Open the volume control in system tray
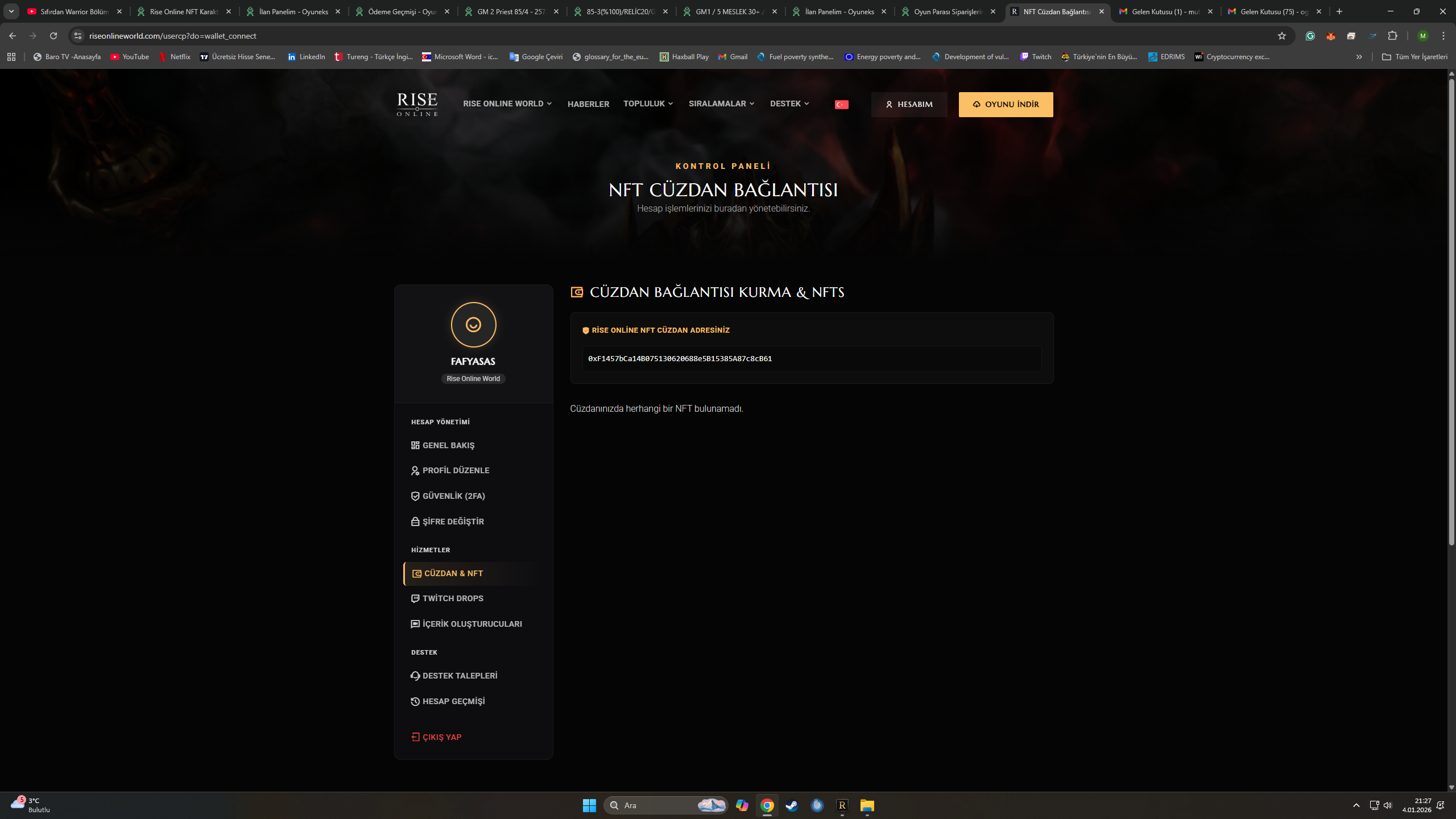This screenshot has height=819, width=1456. pyautogui.click(x=1388, y=805)
